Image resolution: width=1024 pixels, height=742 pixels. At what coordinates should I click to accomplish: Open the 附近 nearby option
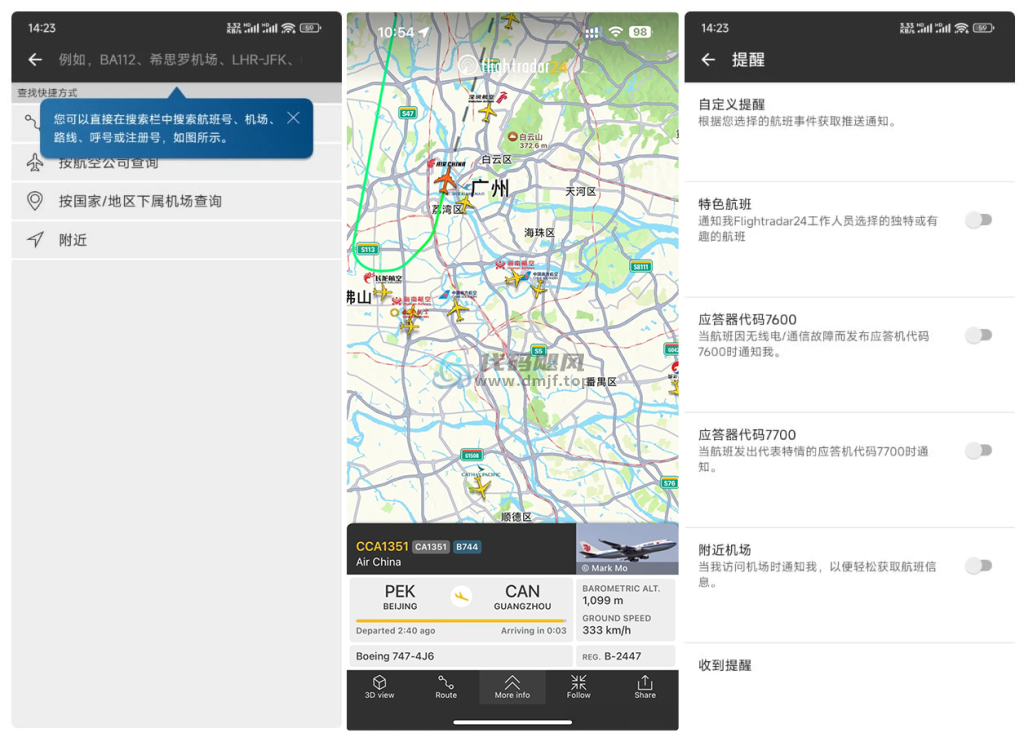pyautogui.click(x=176, y=240)
